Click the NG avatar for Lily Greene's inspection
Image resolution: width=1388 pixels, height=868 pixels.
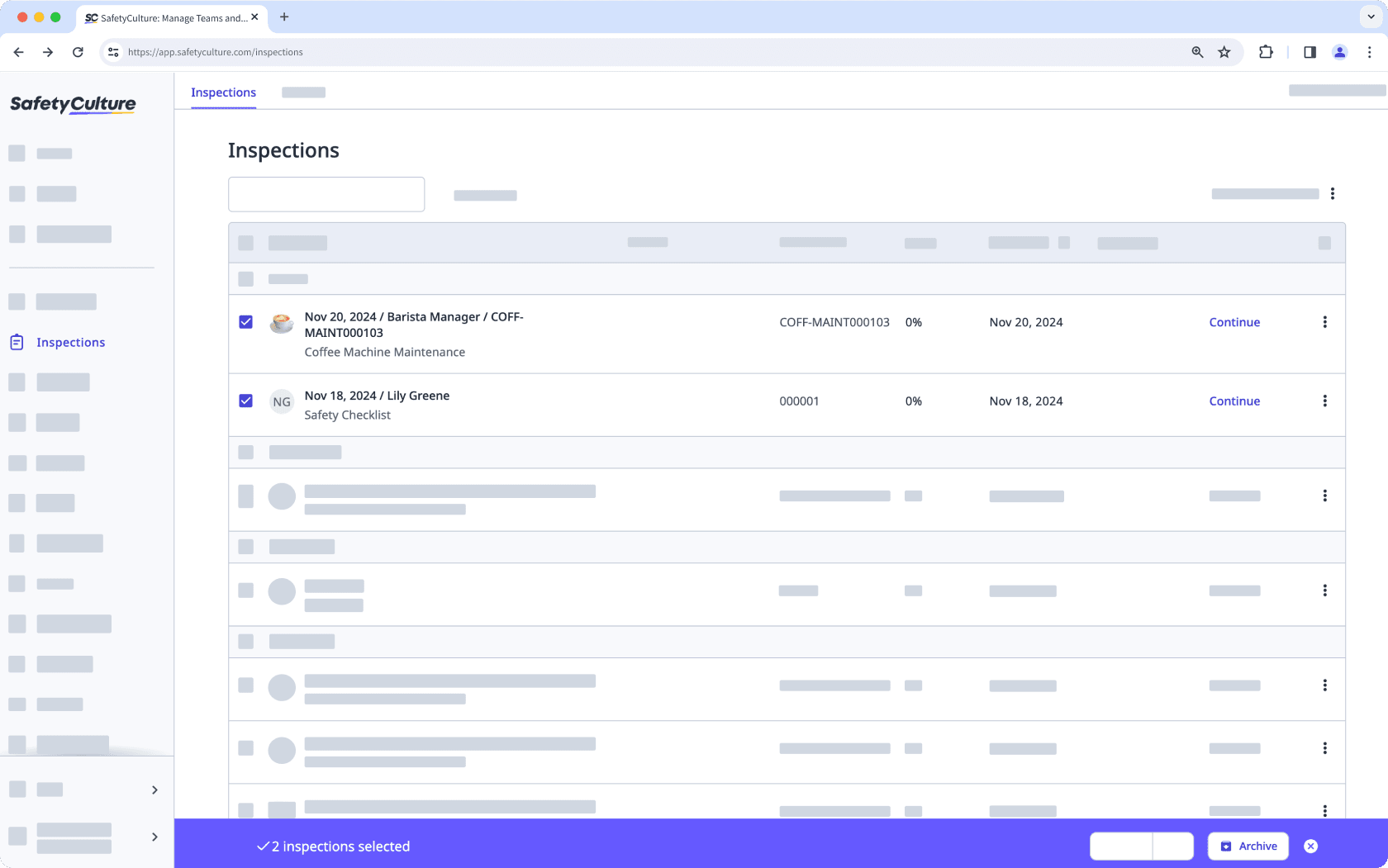(x=282, y=401)
